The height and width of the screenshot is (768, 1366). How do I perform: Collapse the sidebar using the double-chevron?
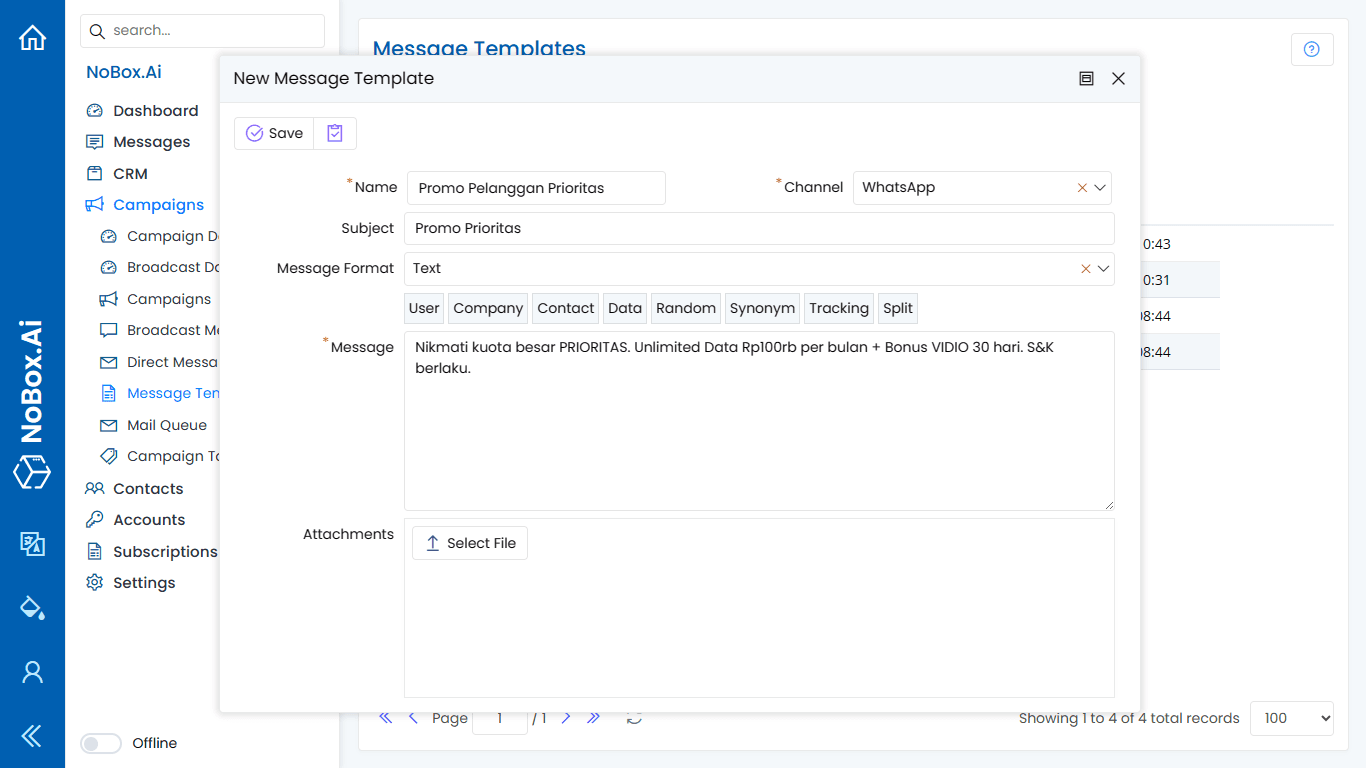[x=32, y=736]
